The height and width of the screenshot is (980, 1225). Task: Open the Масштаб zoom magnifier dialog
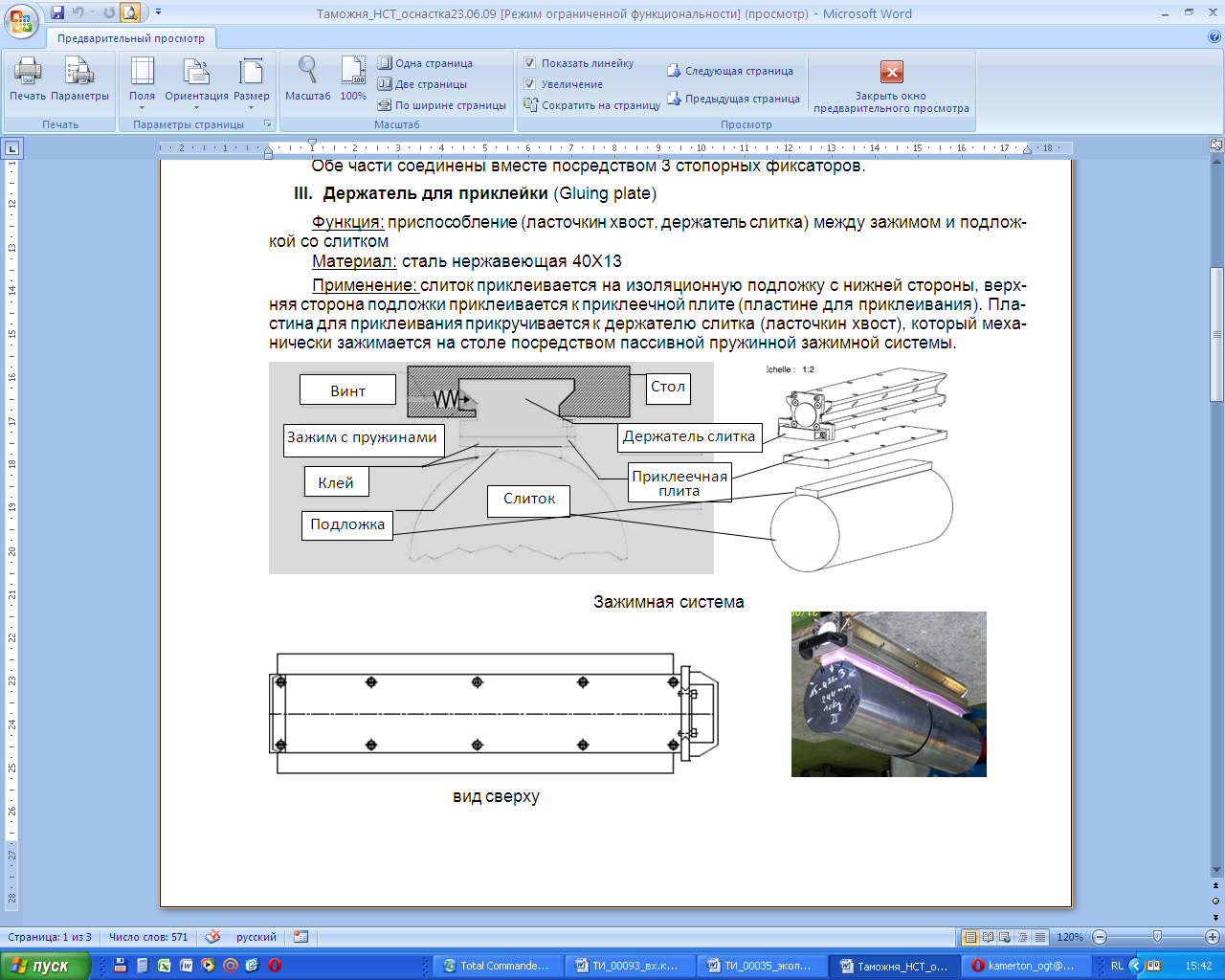point(307,80)
